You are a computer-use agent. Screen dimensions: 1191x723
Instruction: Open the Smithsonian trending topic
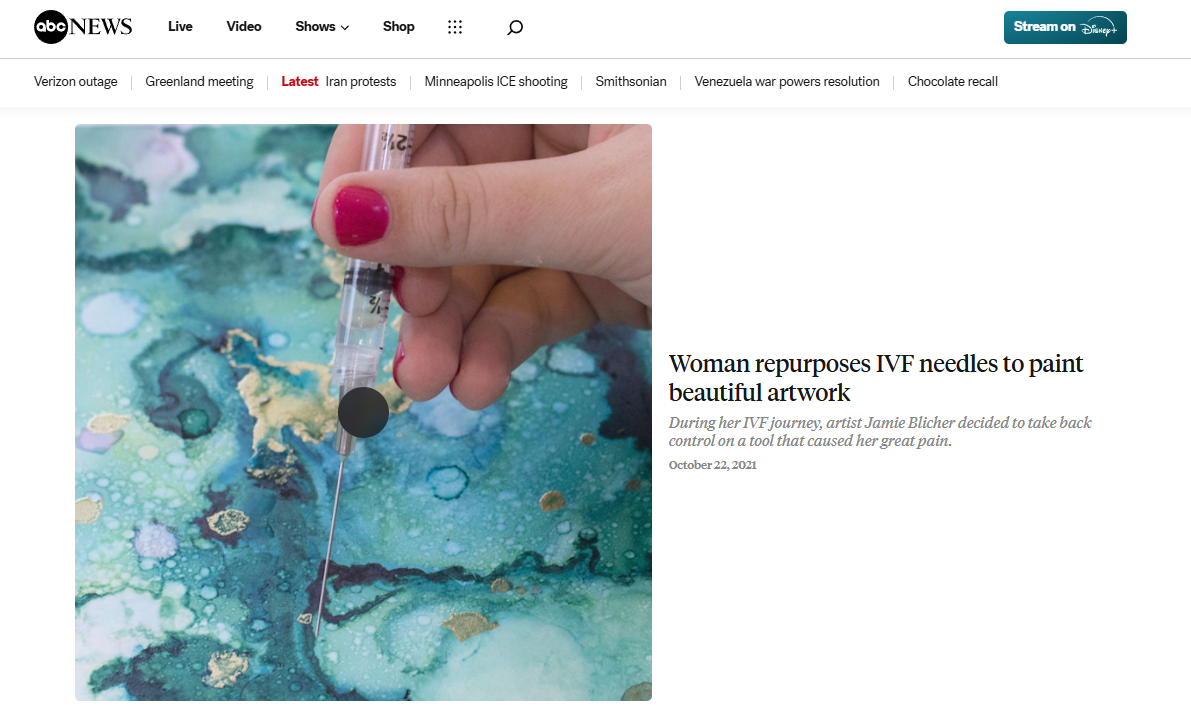[x=631, y=81]
